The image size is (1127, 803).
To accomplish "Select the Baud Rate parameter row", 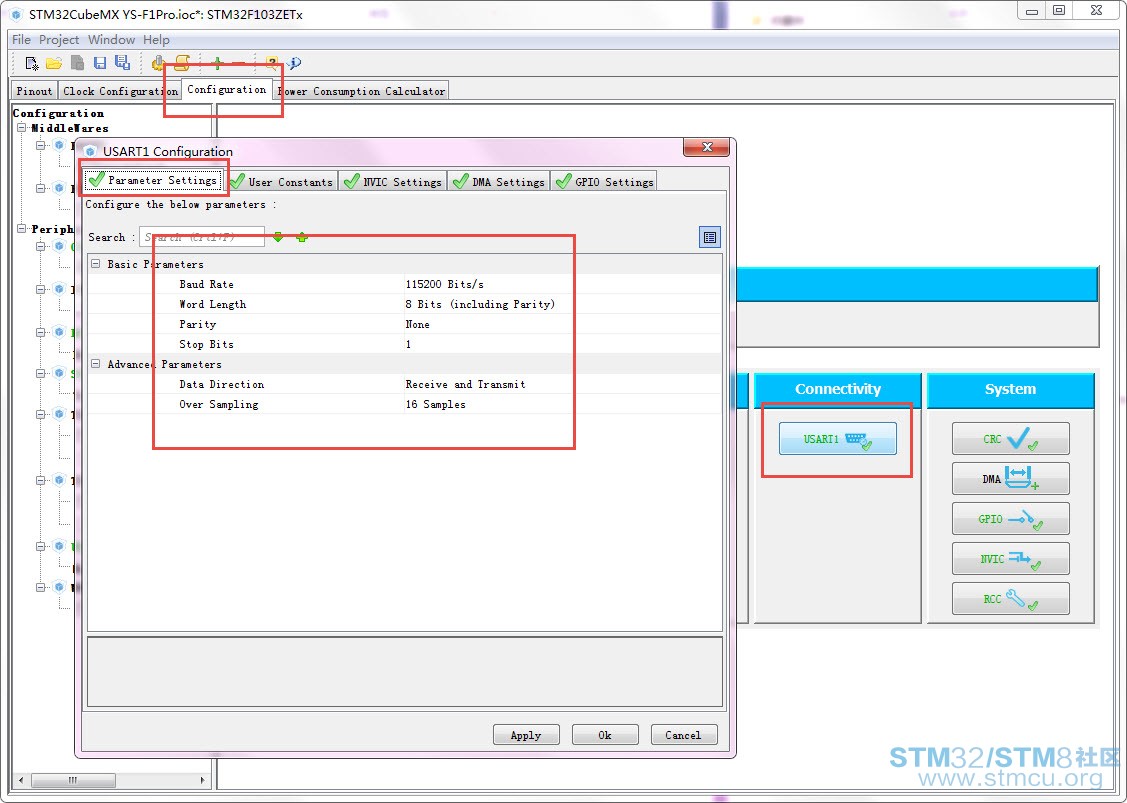I will click(405, 284).
